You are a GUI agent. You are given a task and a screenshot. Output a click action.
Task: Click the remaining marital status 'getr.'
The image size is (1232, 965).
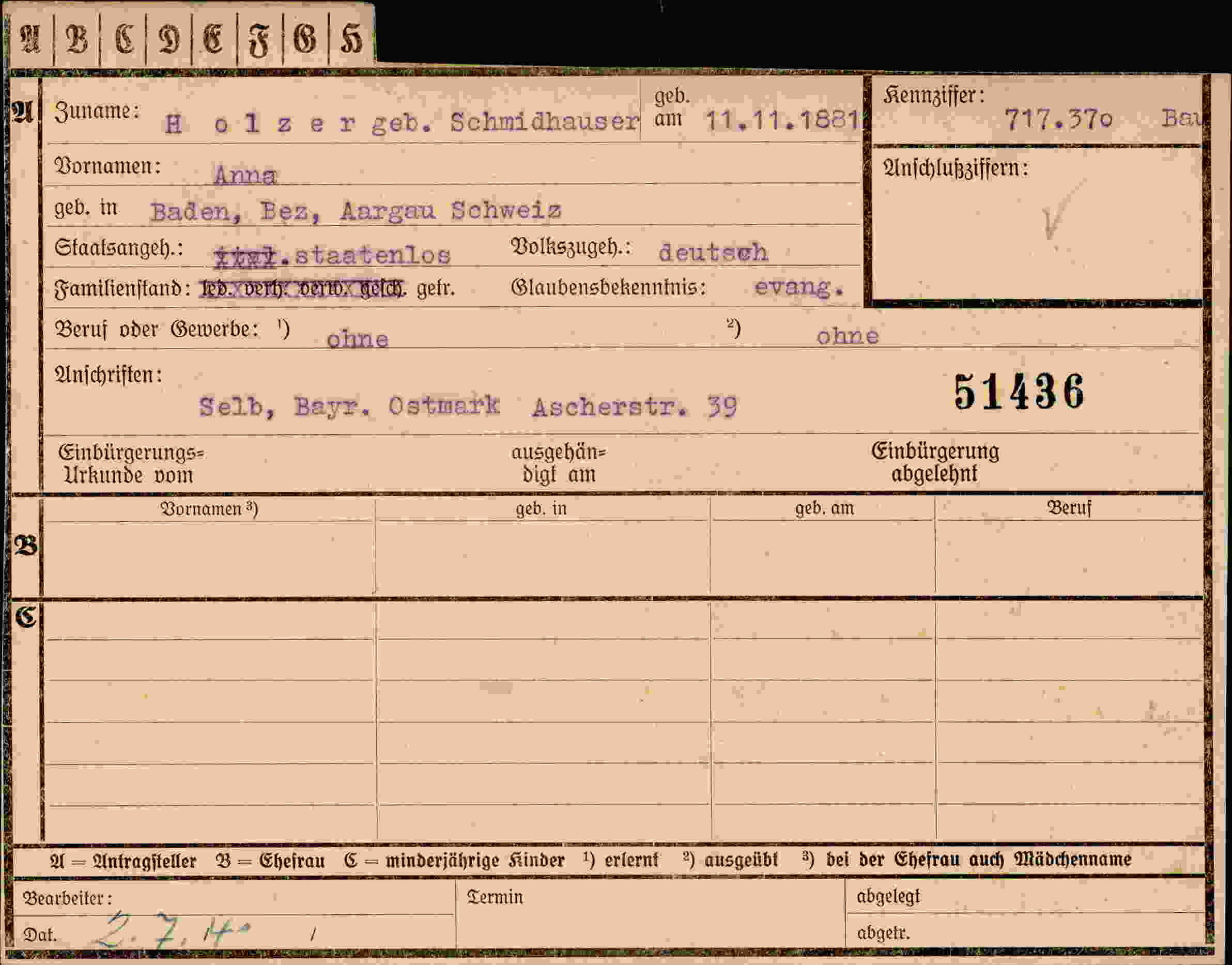click(x=436, y=289)
